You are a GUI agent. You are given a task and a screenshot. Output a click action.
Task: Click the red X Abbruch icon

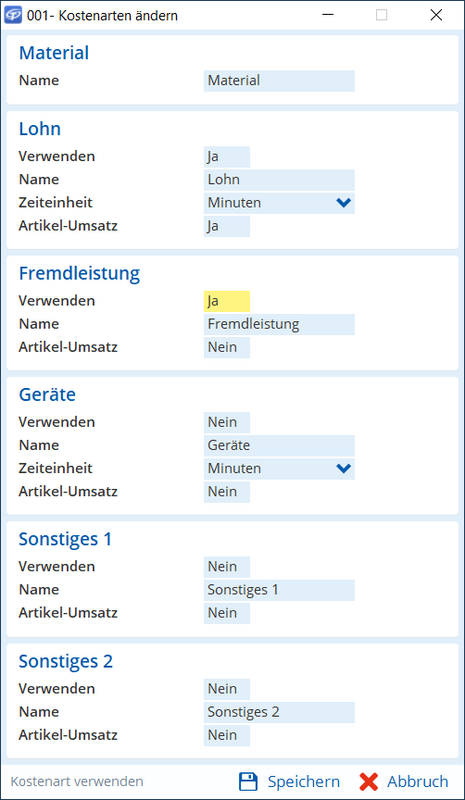pyautogui.click(x=368, y=782)
